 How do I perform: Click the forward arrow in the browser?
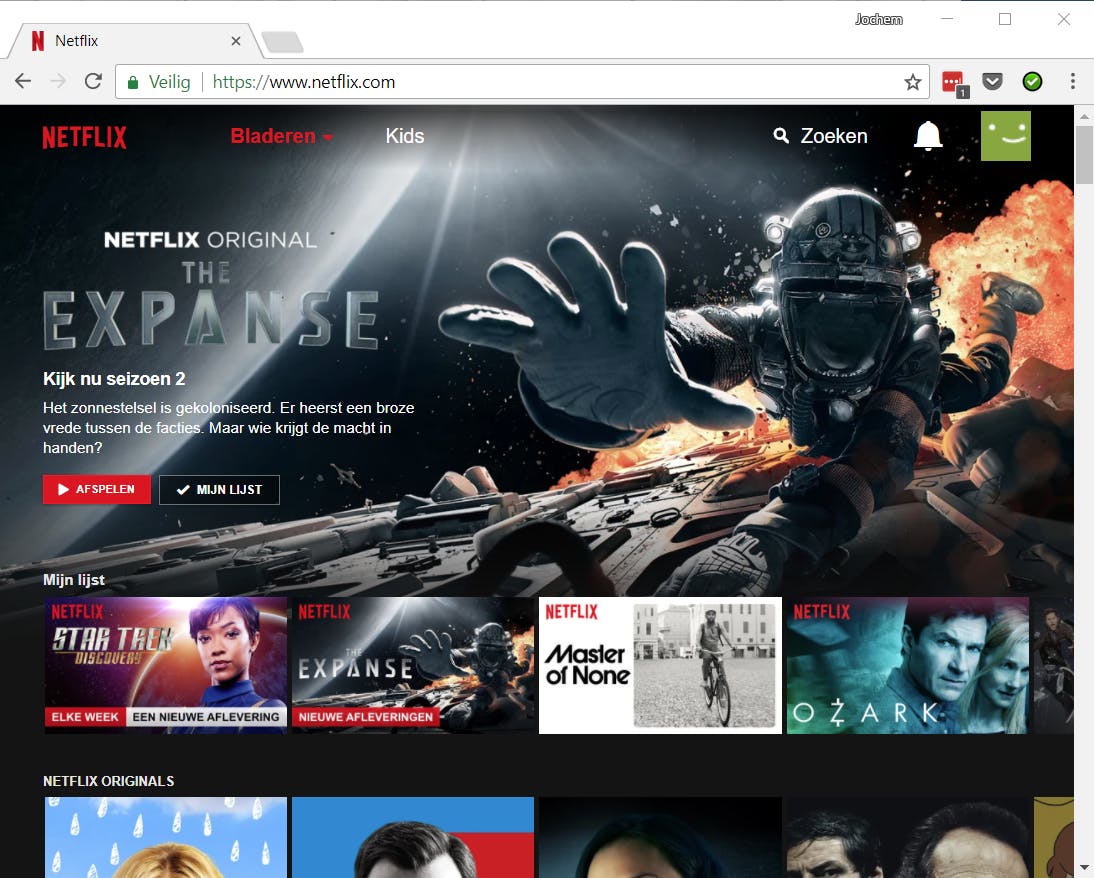(59, 82)
